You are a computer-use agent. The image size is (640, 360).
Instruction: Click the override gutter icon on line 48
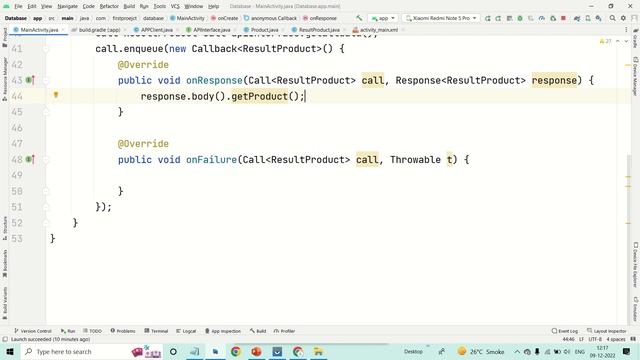pyautogui.click(x=30, y=159)
